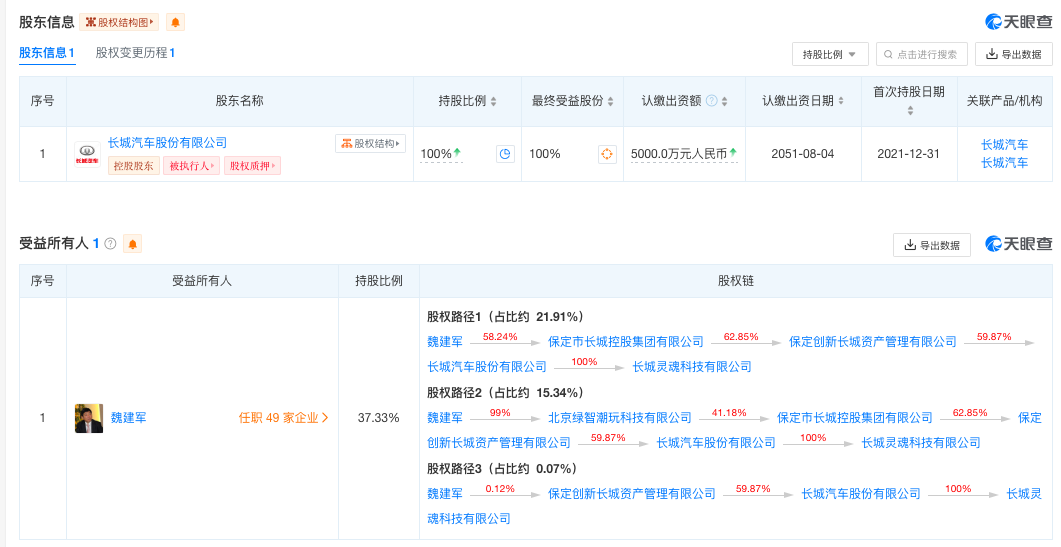
Task: Click the 股权路径3 (占比约 0.07%) heading
Action: pyautogui.click(x=502, y=468)
